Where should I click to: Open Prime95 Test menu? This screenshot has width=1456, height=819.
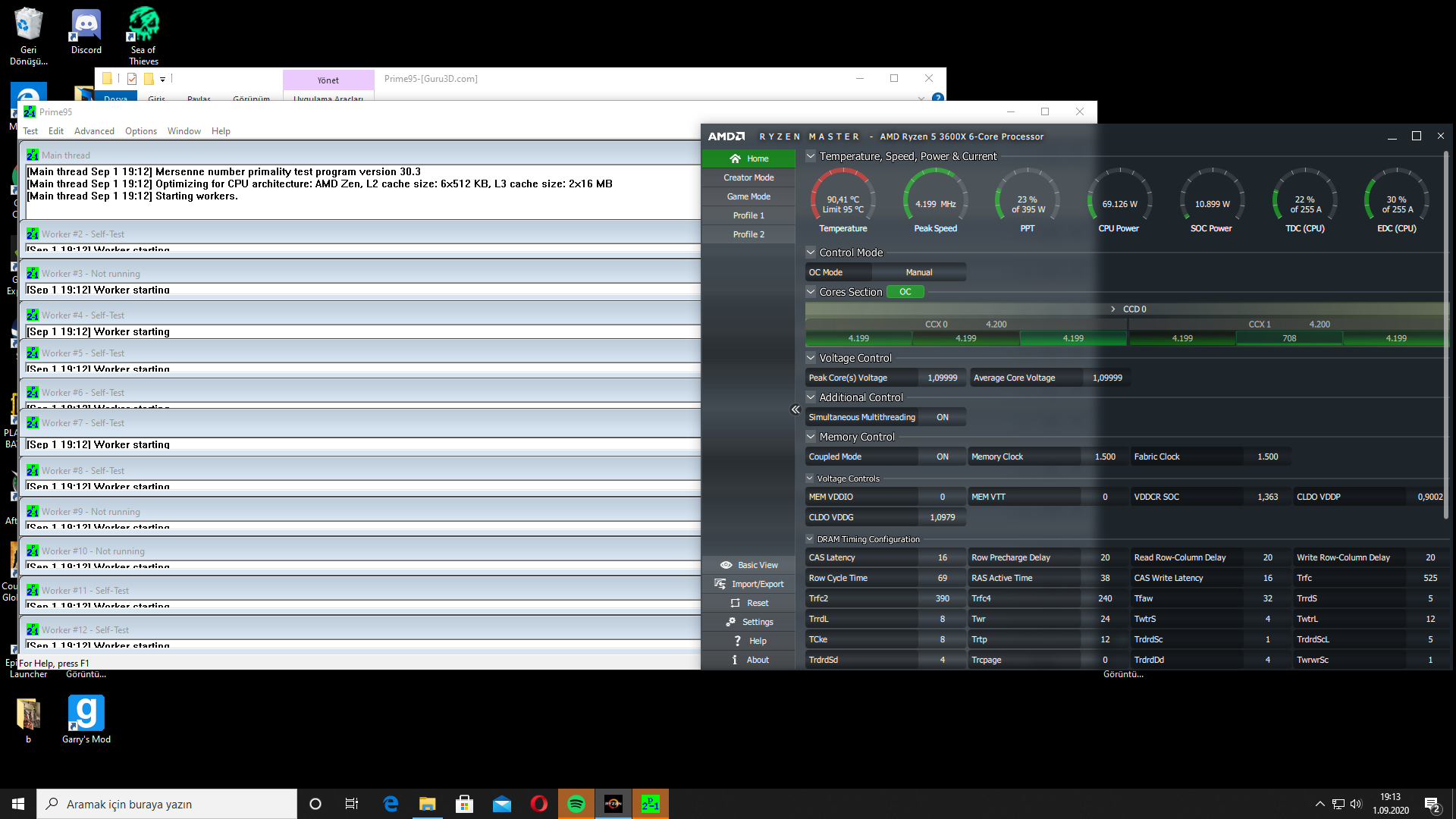pyautogui.click(x=30, y=131)
